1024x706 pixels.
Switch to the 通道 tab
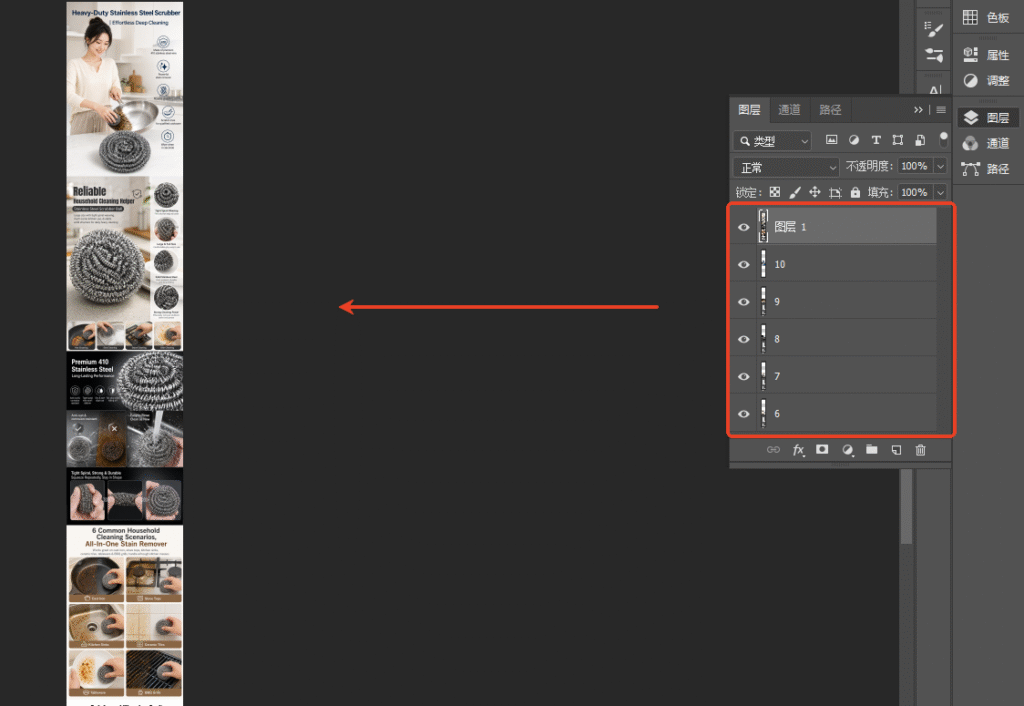789,110
